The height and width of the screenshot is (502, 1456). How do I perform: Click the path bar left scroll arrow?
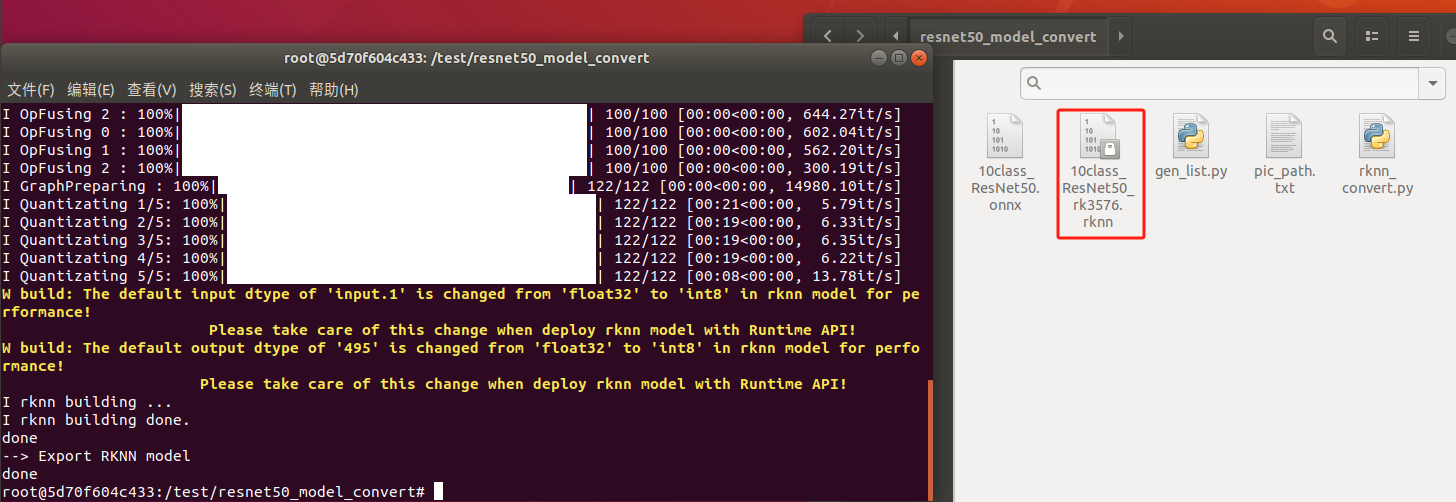click(895, 36)
